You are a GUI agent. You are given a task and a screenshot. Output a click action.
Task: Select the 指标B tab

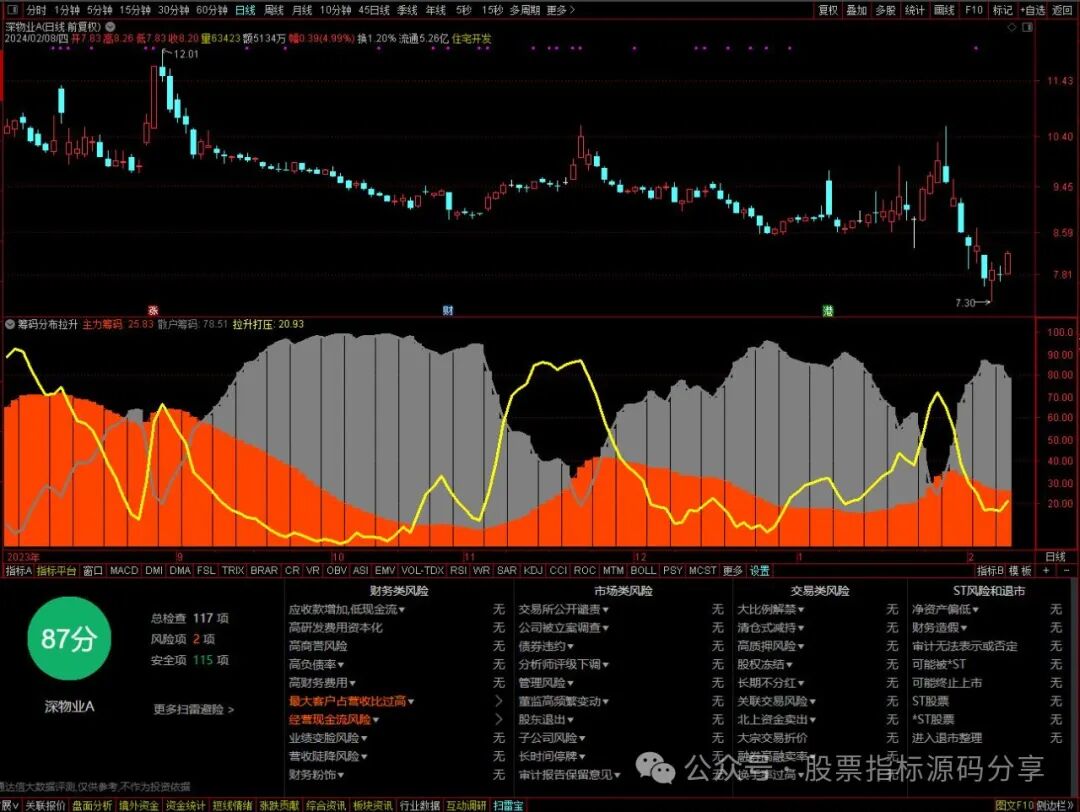click(x=989, y=570)
